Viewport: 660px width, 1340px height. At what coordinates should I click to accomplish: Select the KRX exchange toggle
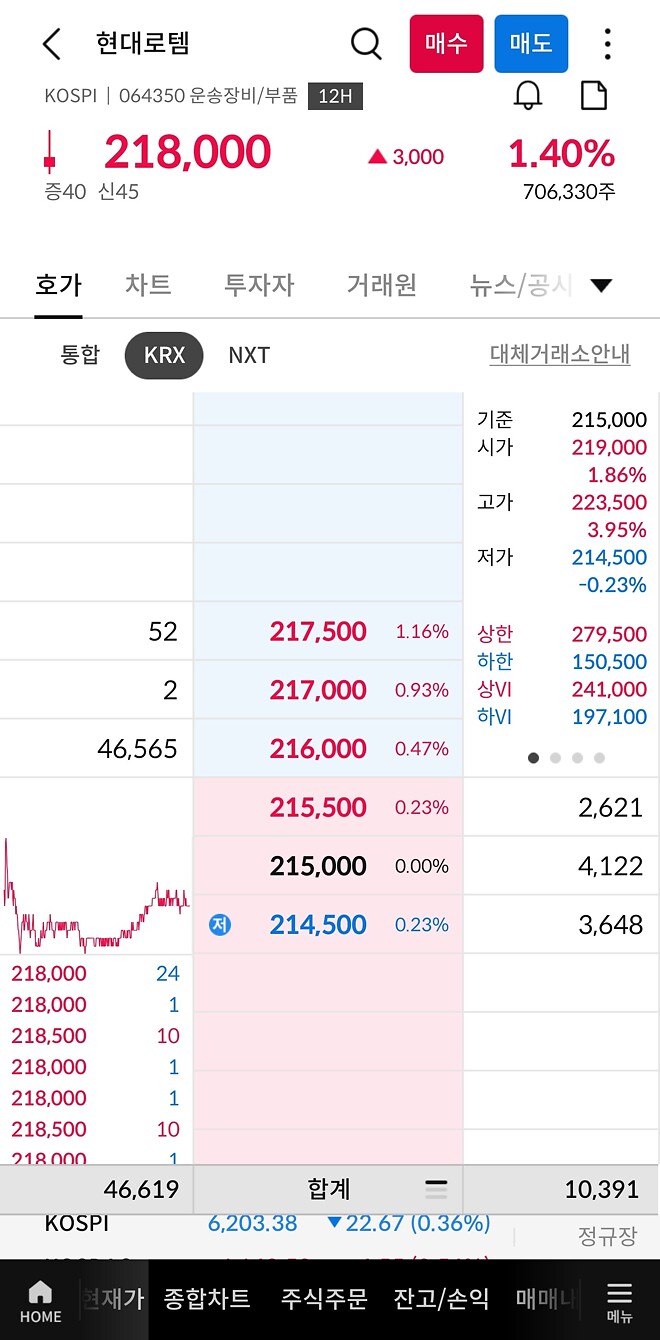click(163, 355)
